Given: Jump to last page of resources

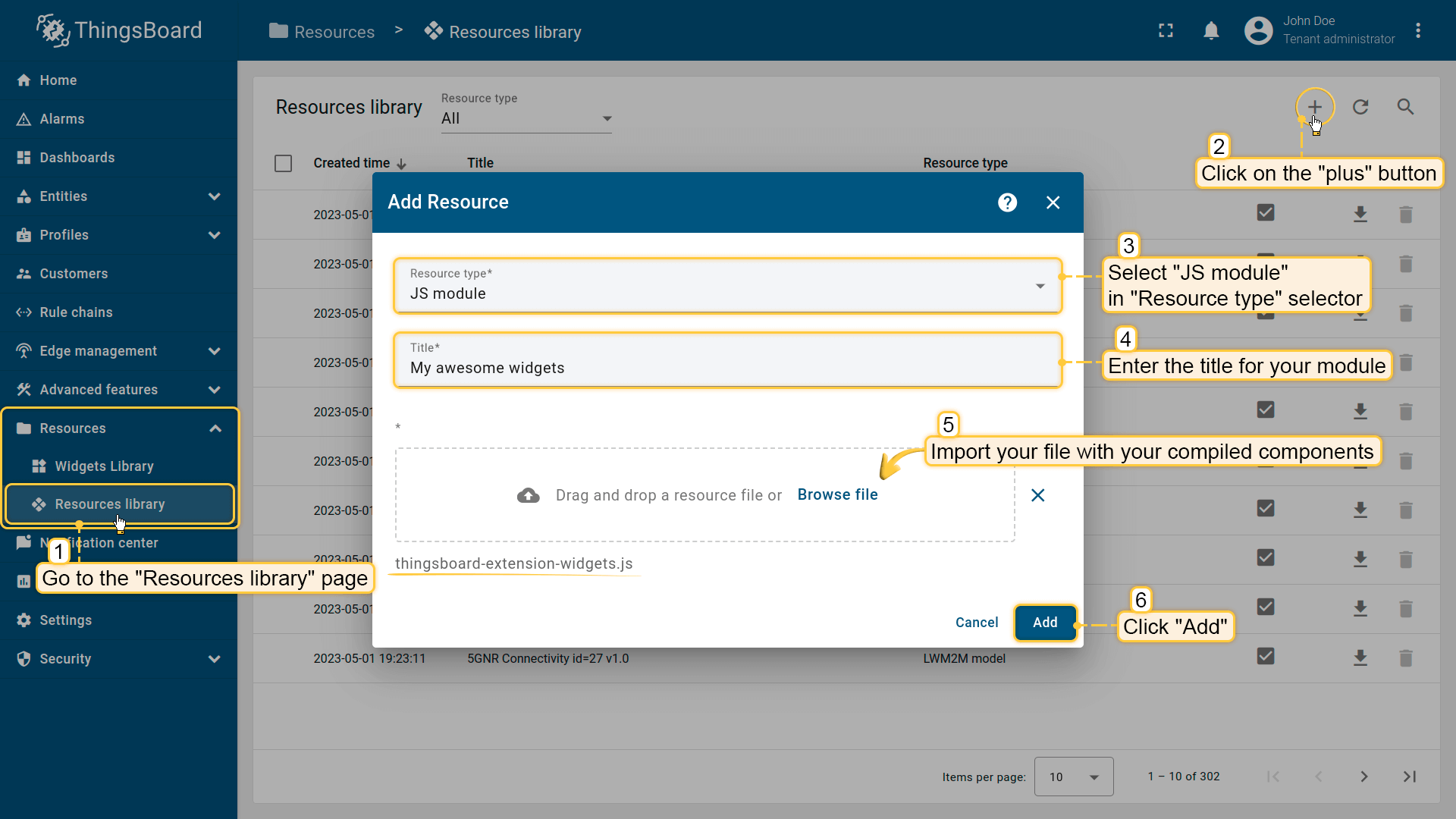Looking at the screenshot, I should [x=1410, y=777].
